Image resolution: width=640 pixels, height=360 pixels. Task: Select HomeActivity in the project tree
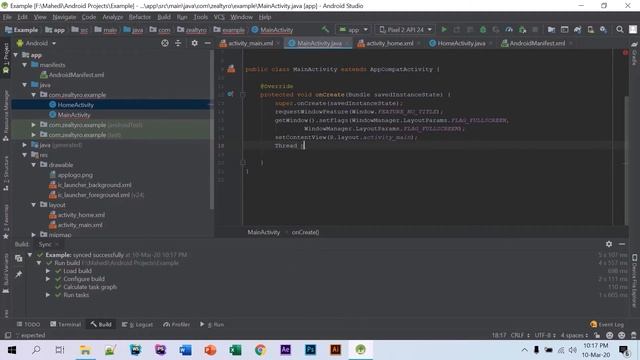click(x=75, y=104)
